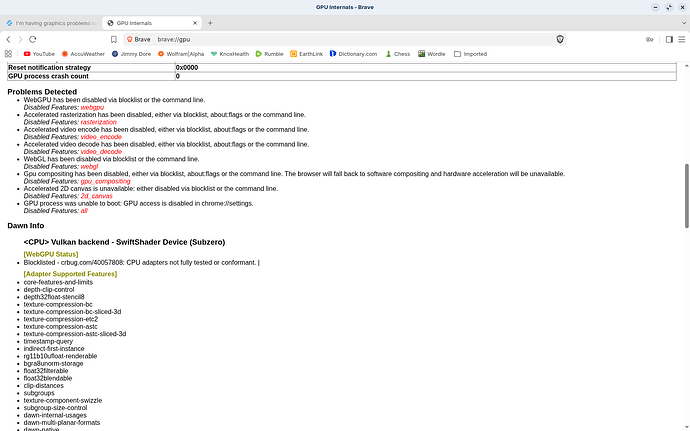Click the red 'gpu_compositing' disabled feature

pyautogui.click(x=105, y=181)
